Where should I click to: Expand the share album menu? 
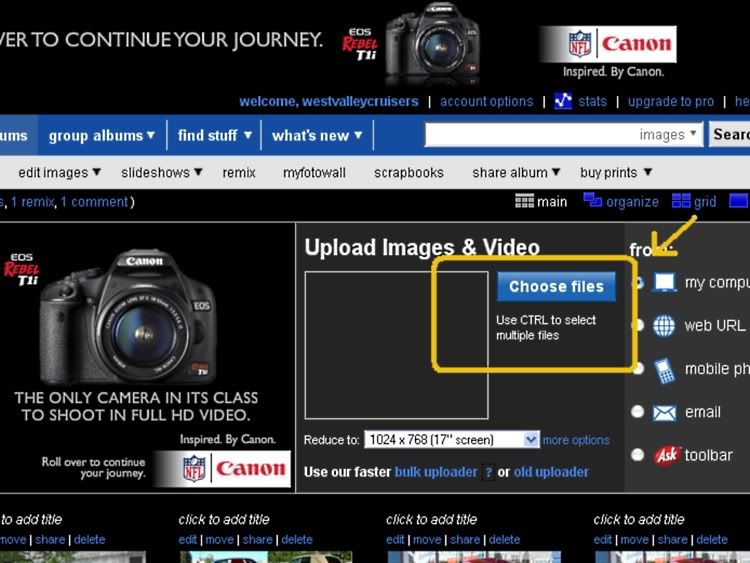pos(516,172)
